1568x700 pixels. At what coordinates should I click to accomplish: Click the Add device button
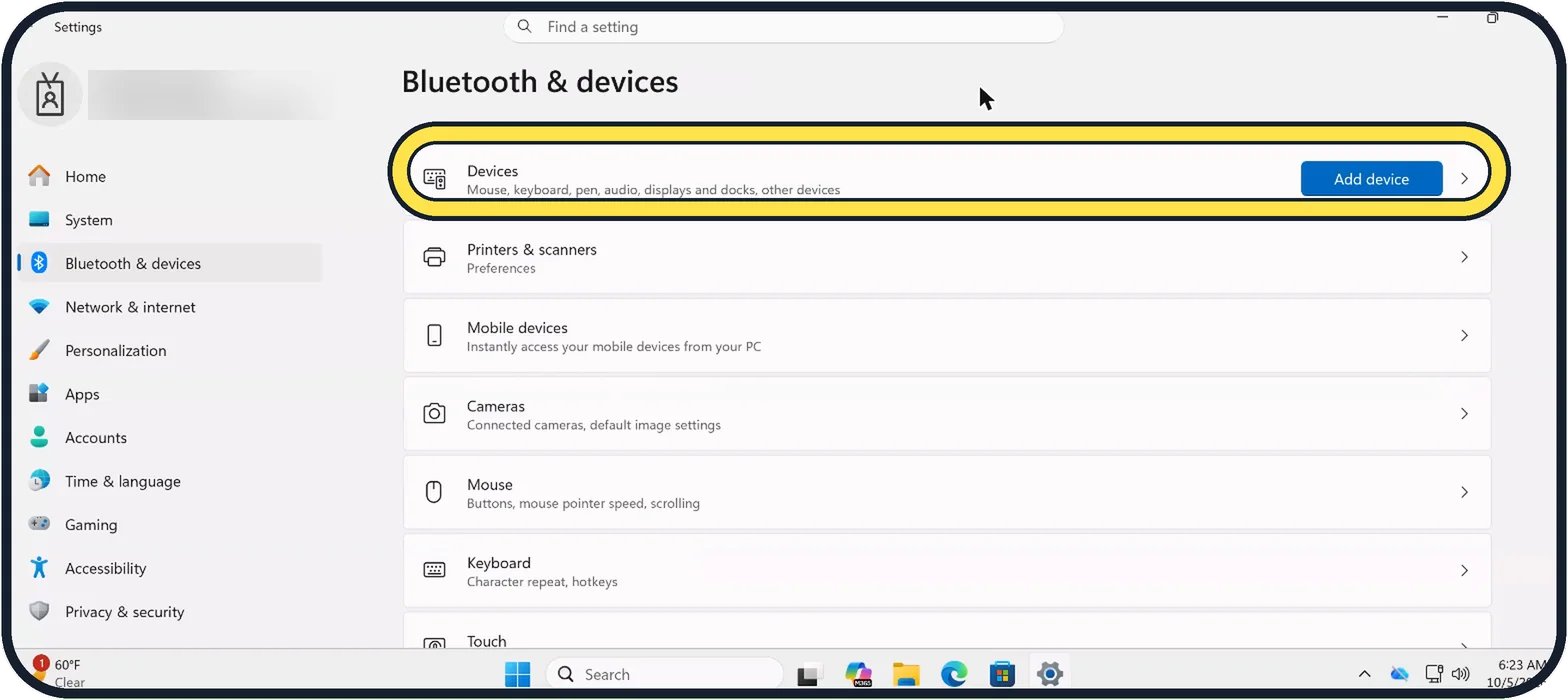(x=1371, y=179)
